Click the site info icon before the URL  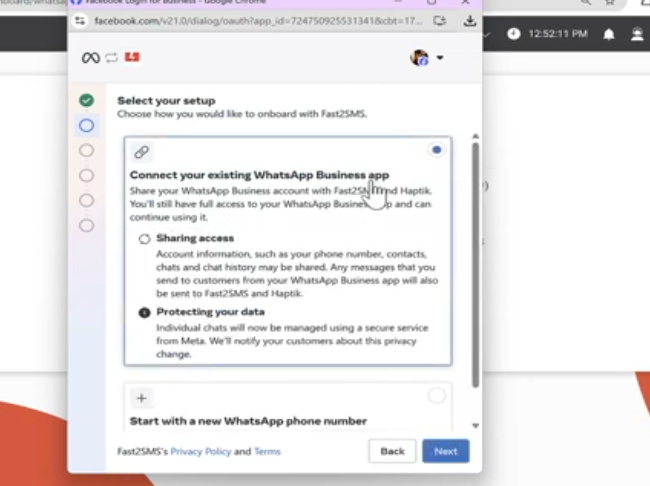point(81,20)
